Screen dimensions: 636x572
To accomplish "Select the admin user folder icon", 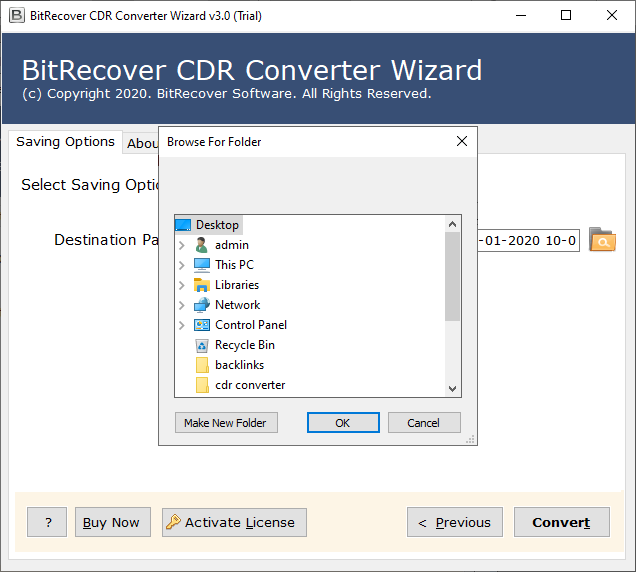I will tap(202, 245).
